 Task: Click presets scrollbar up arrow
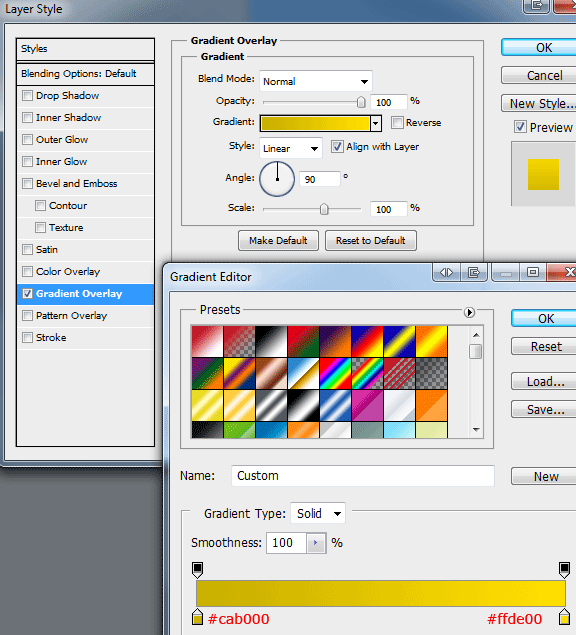pyautogui.click(x=476, y=335)
